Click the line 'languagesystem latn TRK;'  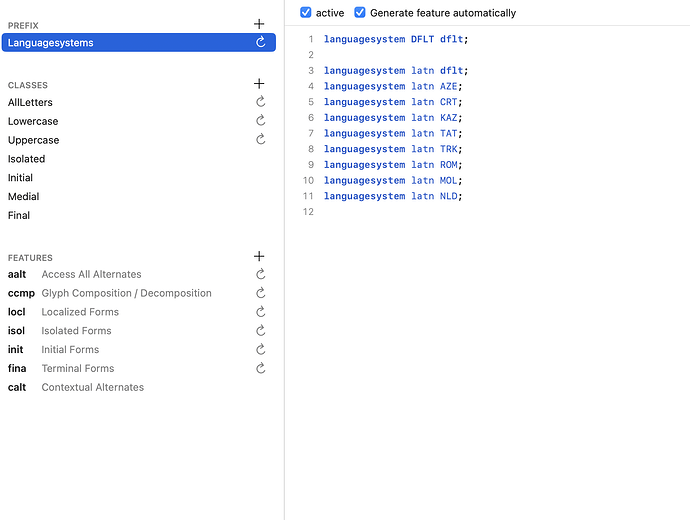(393, 149)
